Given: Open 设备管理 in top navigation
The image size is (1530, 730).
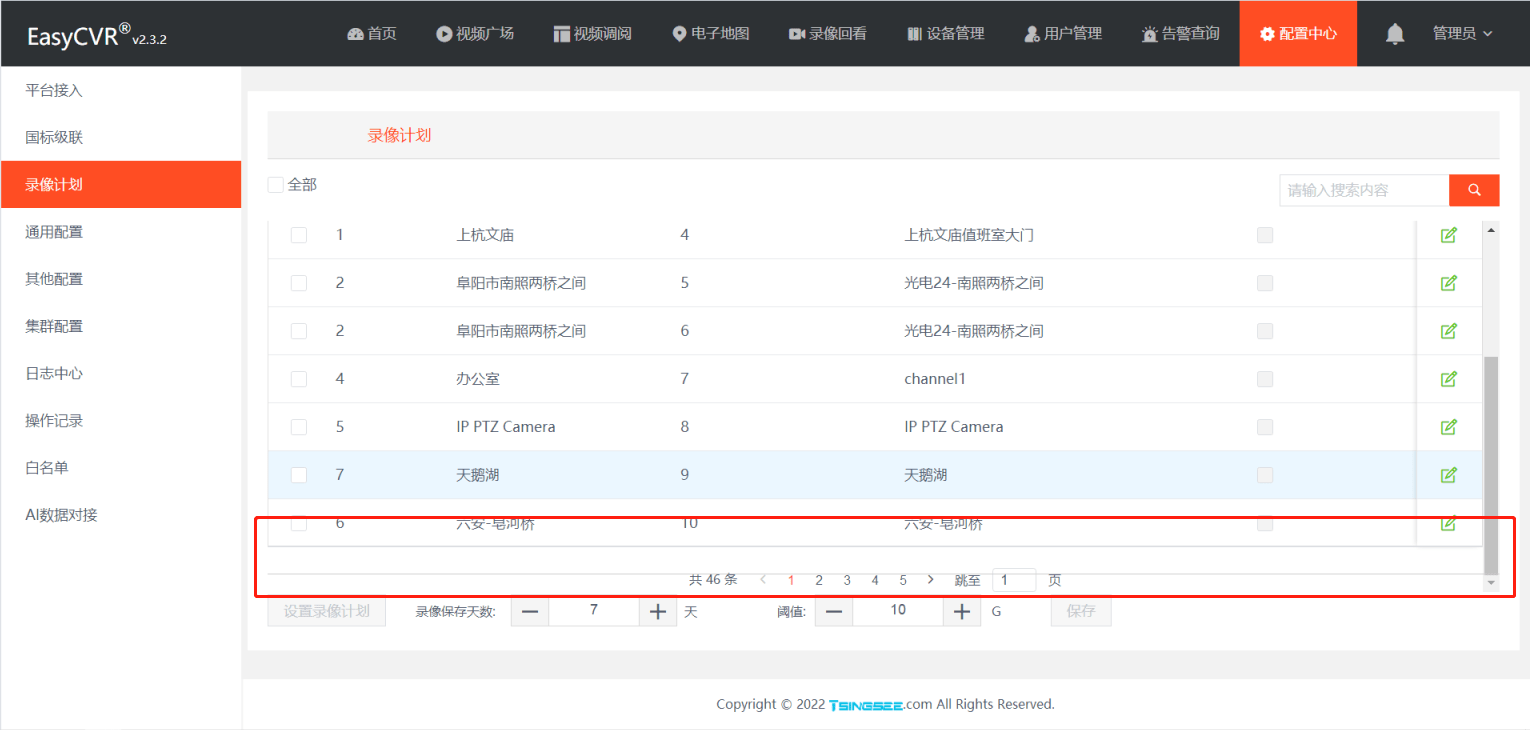Looking at the screenshot, I should click(946, 33).
